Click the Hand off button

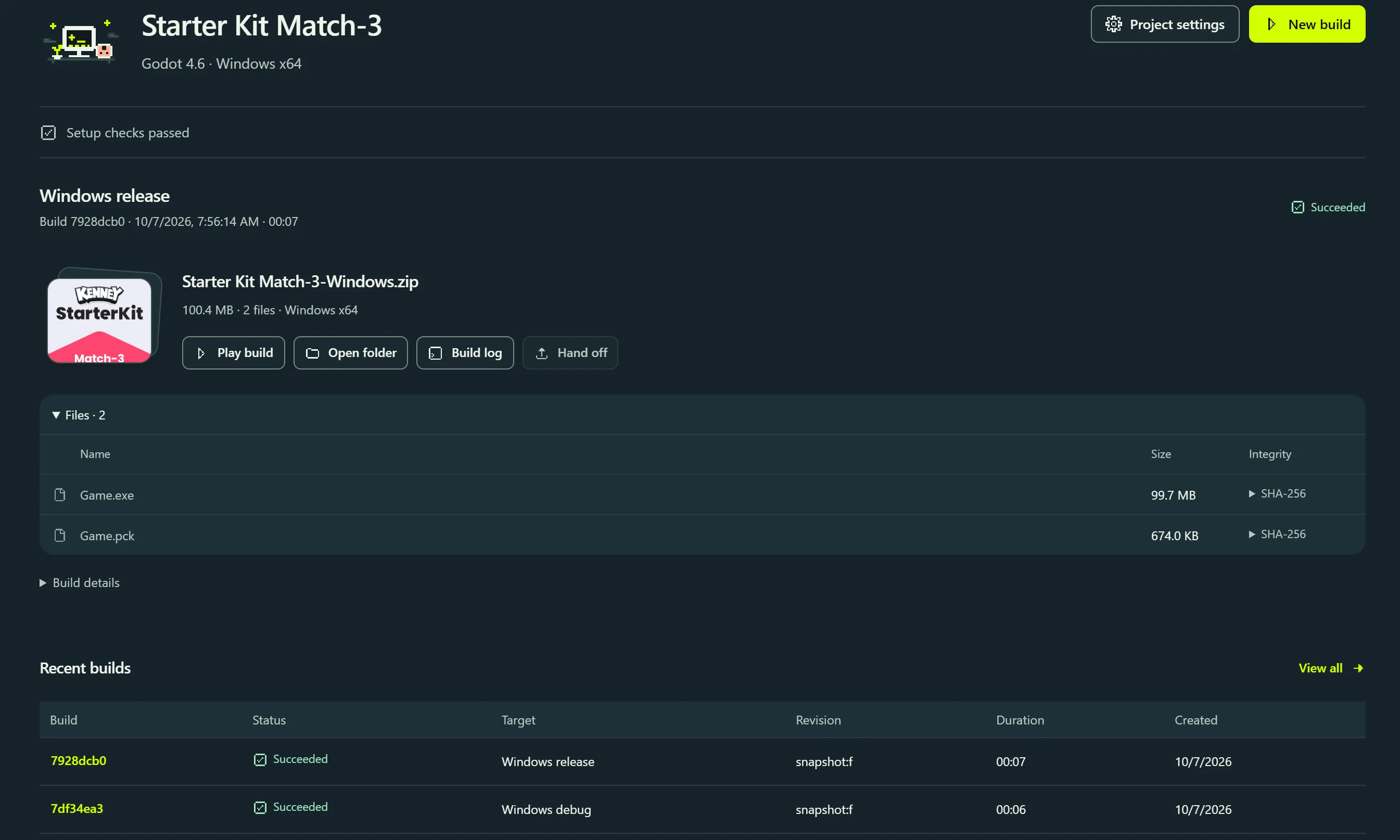pyautogui.click(x=570, y=353)
